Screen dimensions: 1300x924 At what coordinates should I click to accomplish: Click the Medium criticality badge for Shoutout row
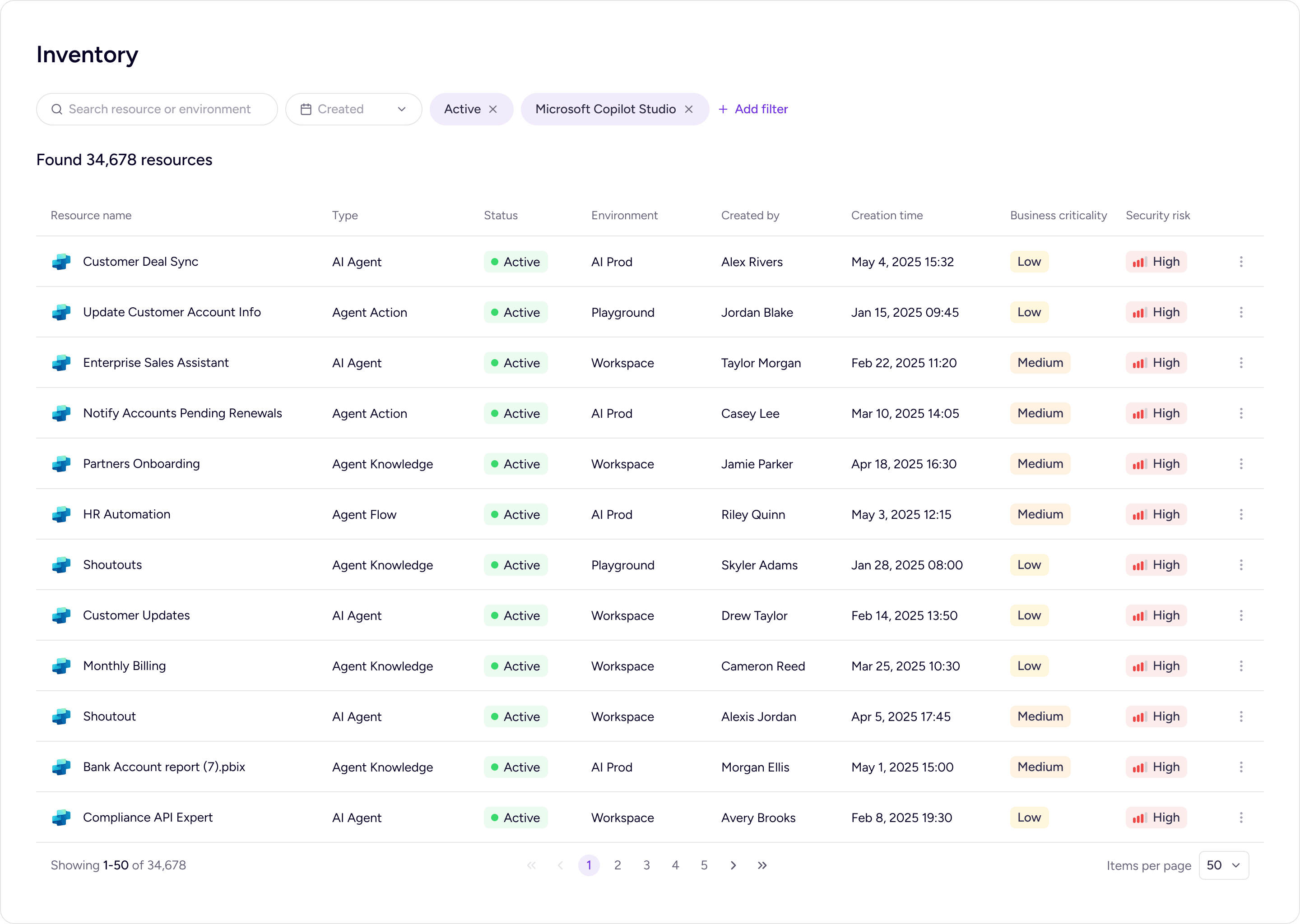click(x=1040, y=717)
